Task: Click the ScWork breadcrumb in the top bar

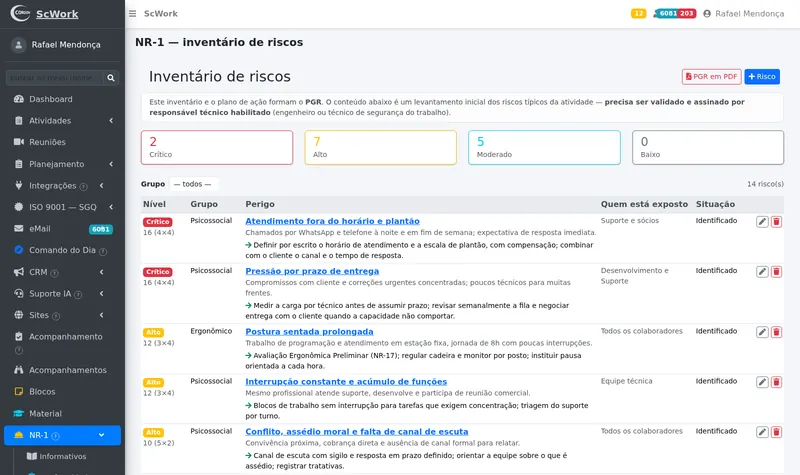Action: point(161,14)
